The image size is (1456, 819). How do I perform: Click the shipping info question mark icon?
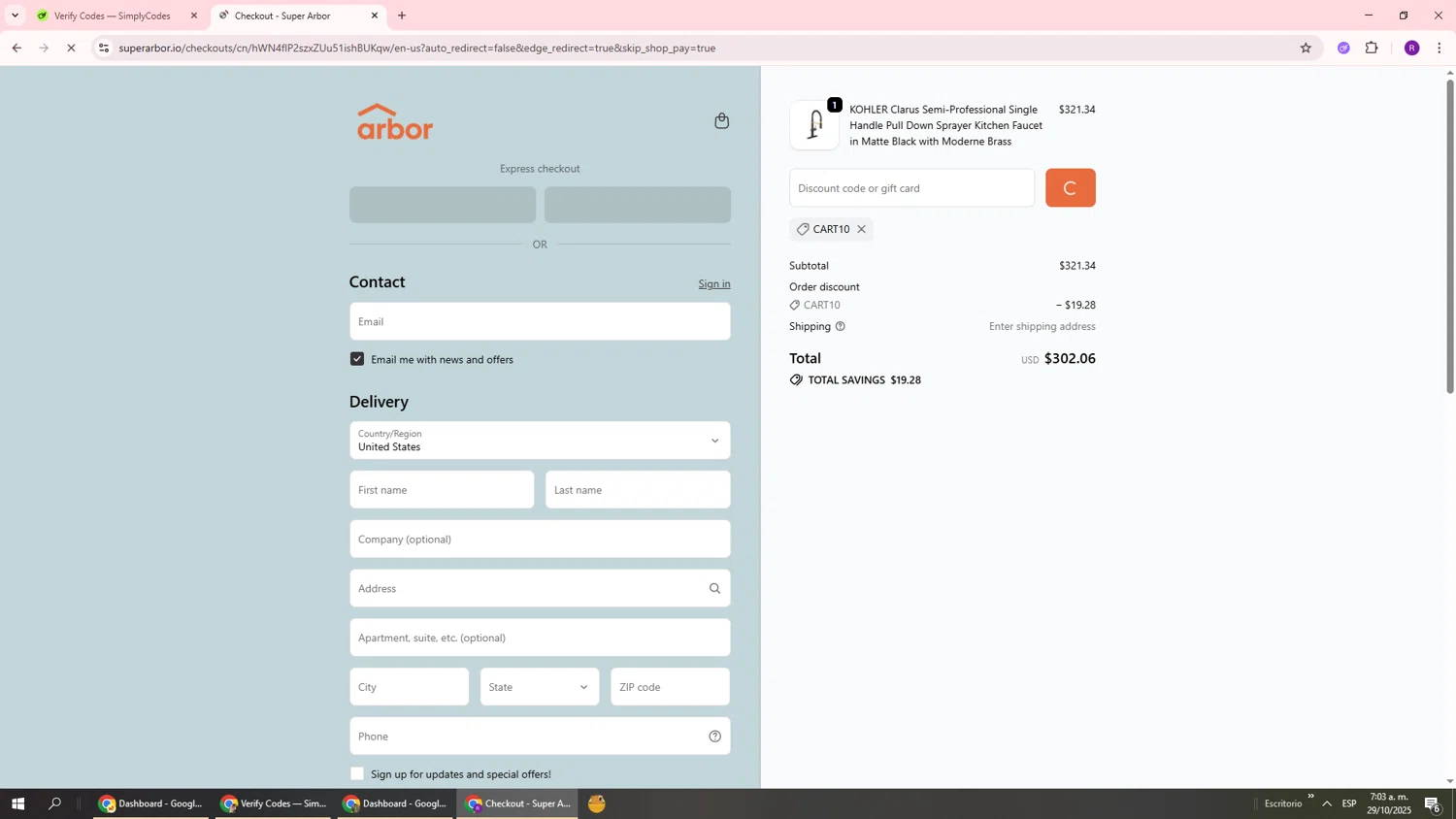[x=841, y=326]
